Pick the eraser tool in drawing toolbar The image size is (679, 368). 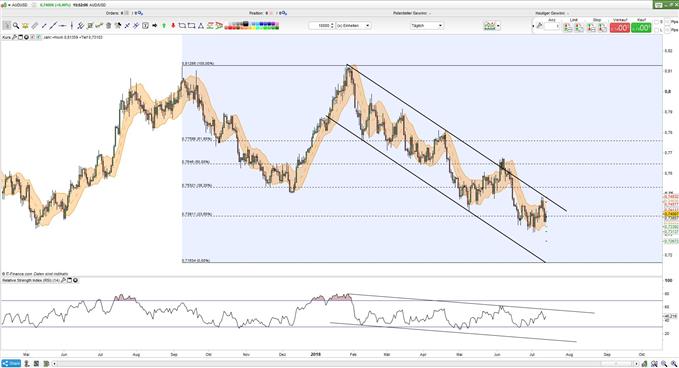[x=34, y=26]
